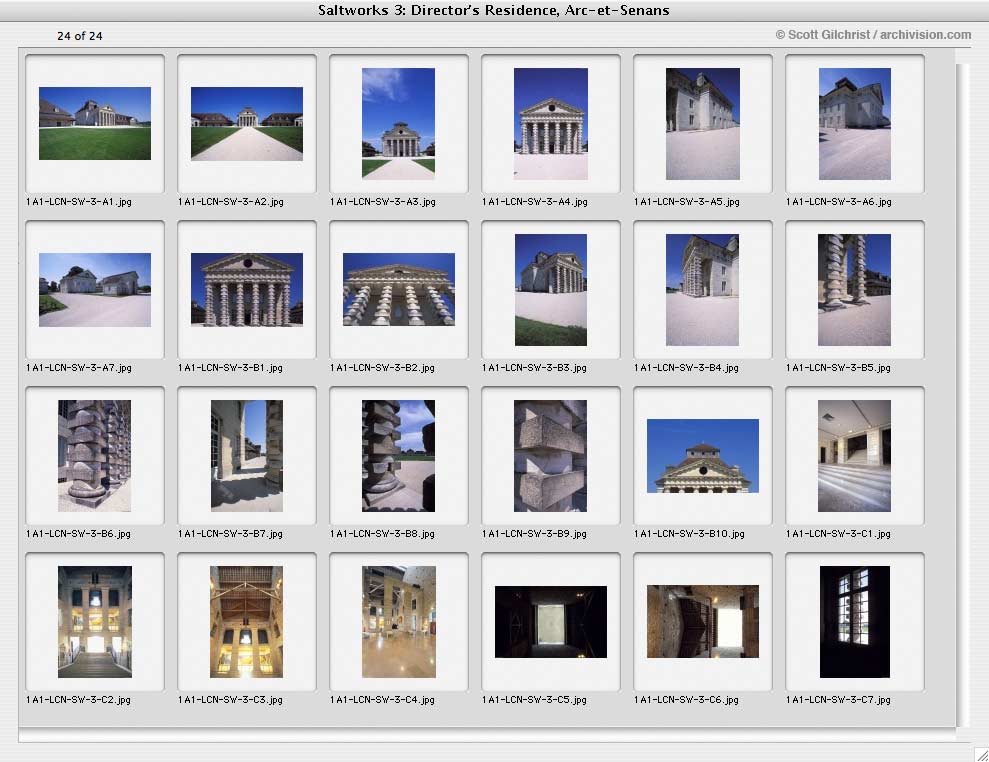
Task: Select the 1A1-LCN-SW-3-B1.jpg portico thumbnail
Action: pos(247,290)
